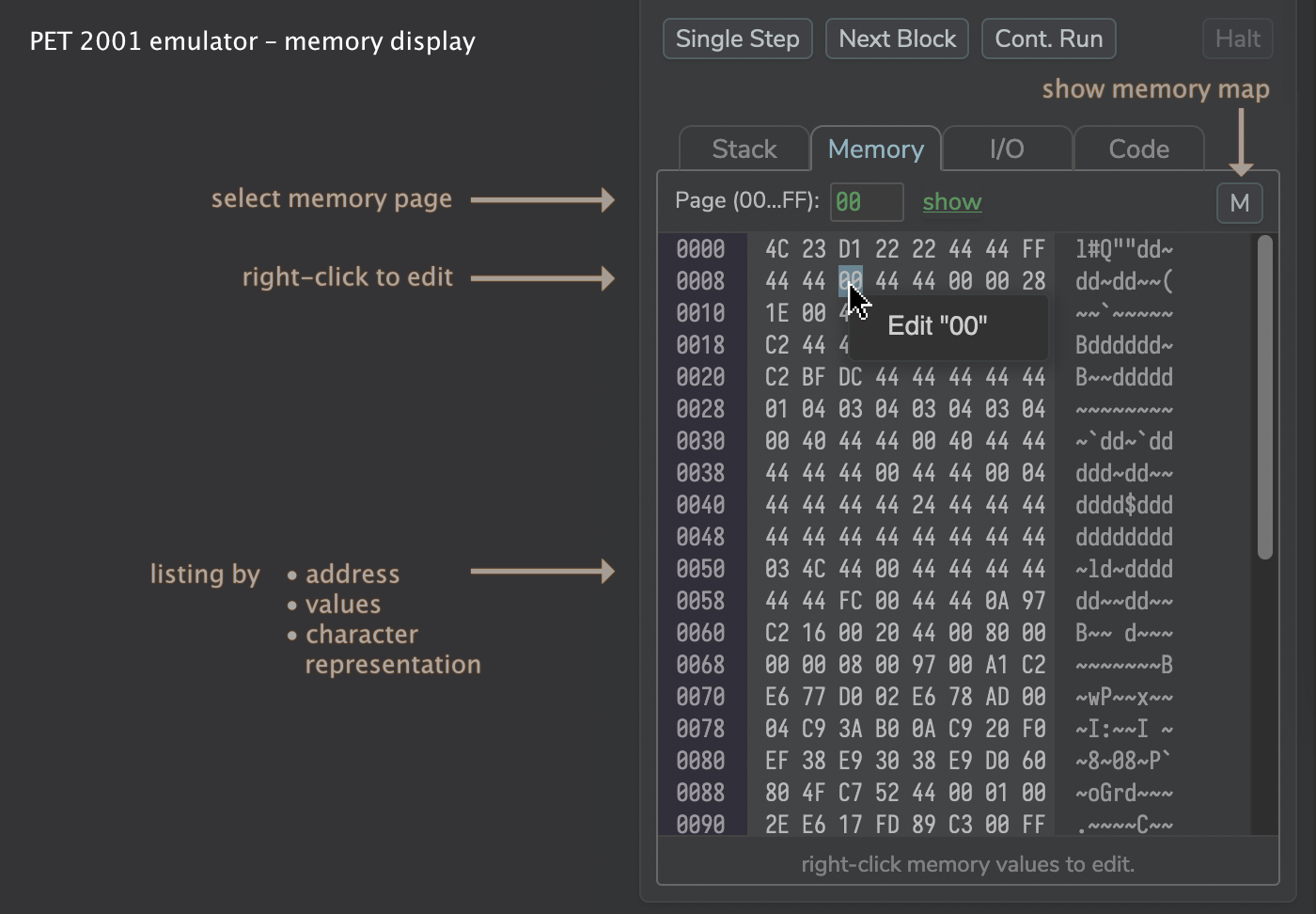Click value 97 in row 0058
The image size is (1316, 914).
[1034, 601]
